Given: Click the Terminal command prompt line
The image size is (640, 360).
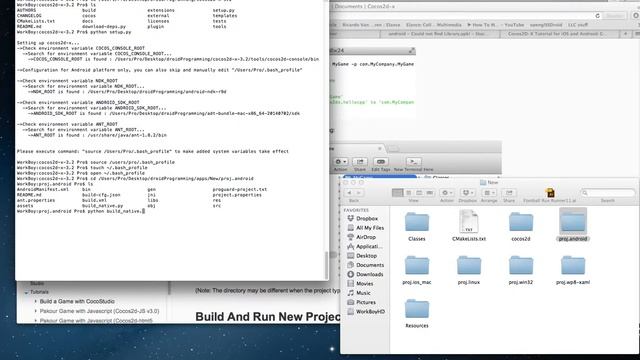Looking at the screenshot, I should point(81,211).
